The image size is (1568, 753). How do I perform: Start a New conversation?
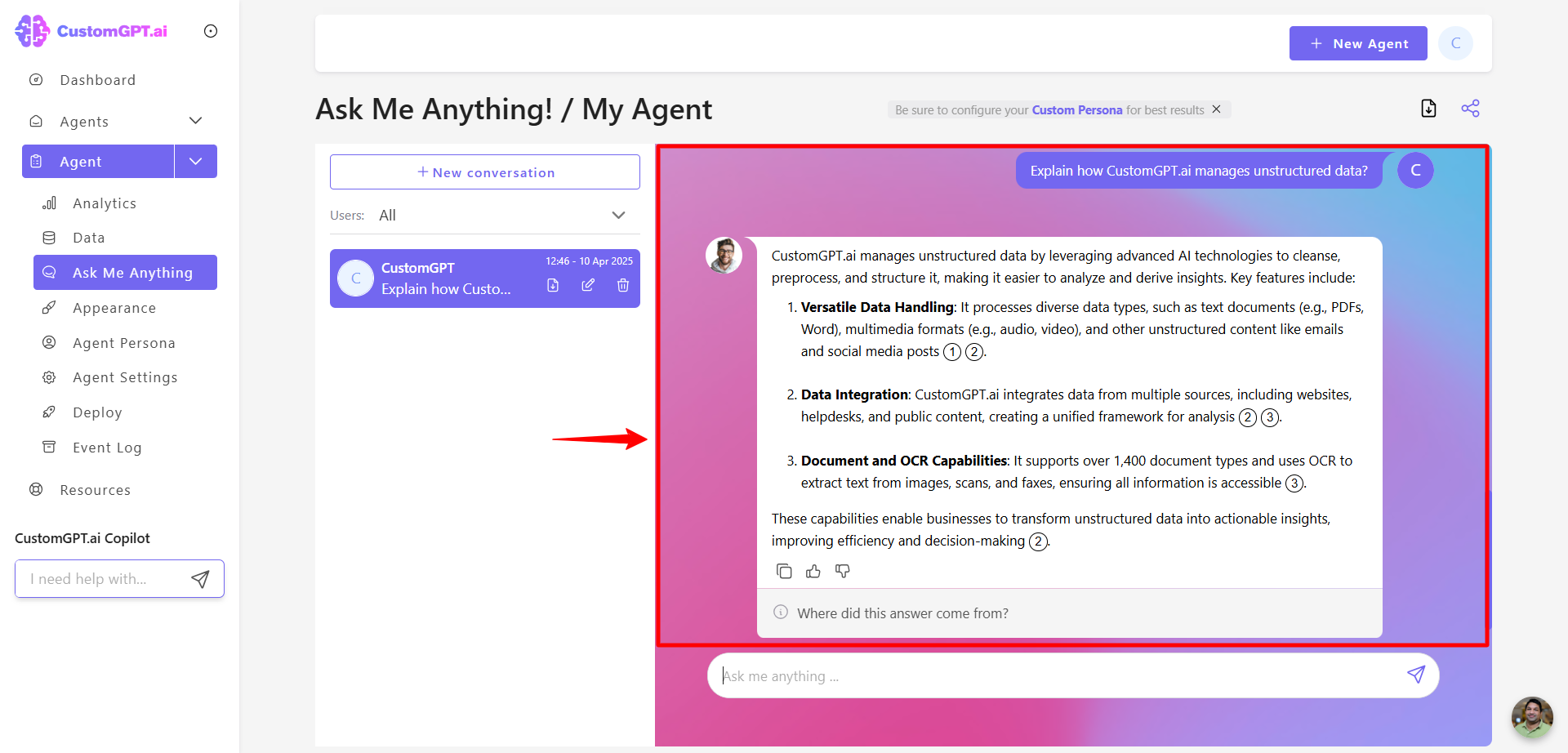tap(485, 172)
